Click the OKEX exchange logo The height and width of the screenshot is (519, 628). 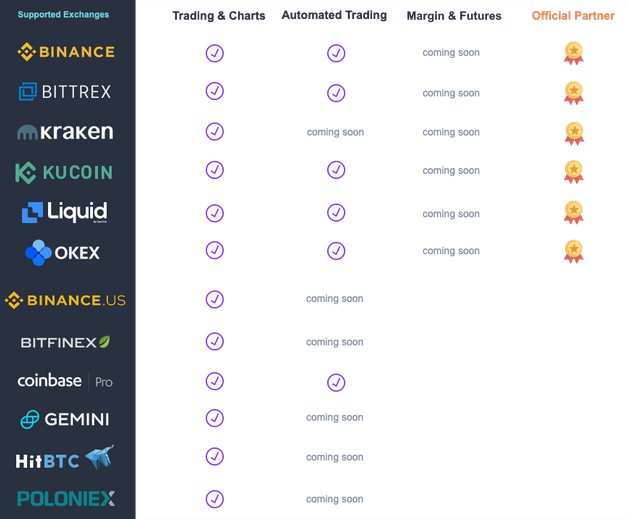point(62,253)
